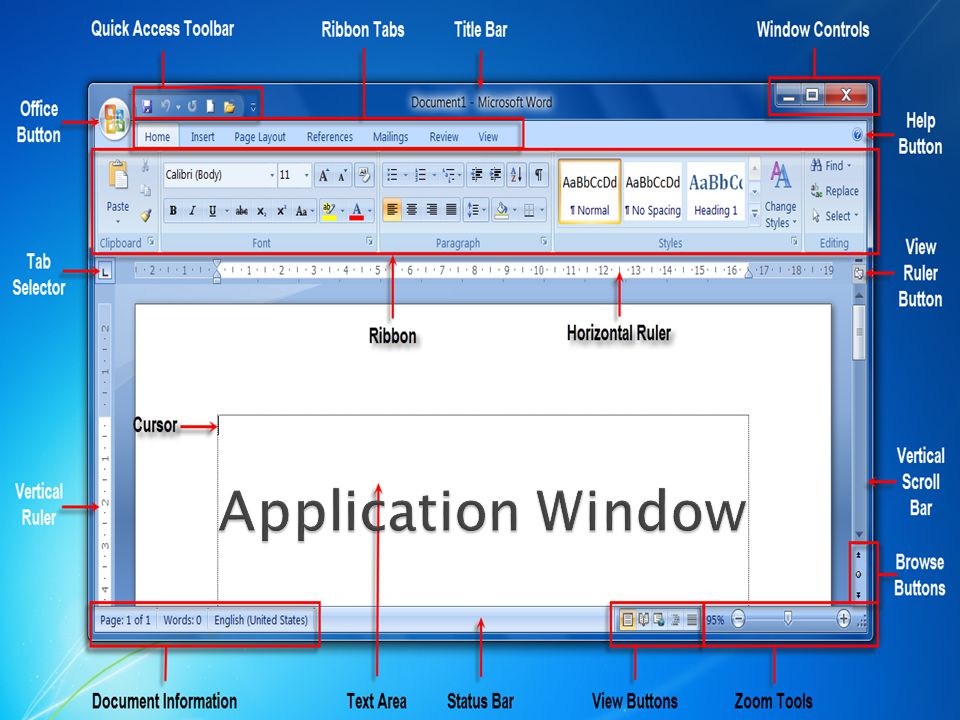Shrink font size with small A
The image size is (960, 720).
pyautogui.click(x=343, y=176)
